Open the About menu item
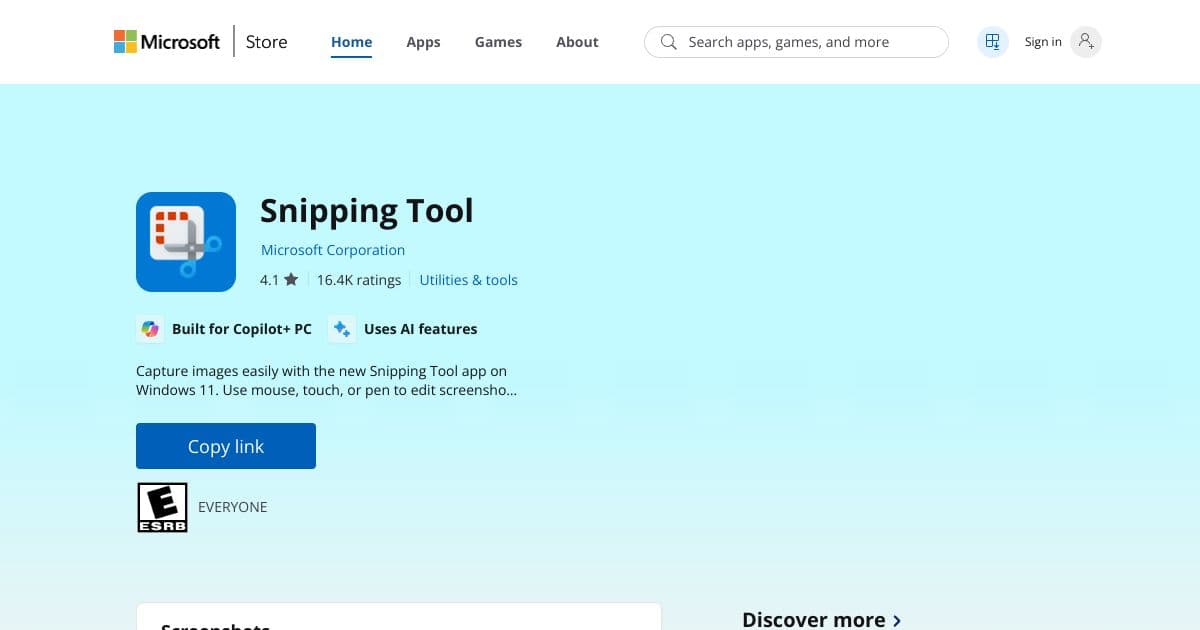Viewport: 1200px width, 630px height. point(577,42)
